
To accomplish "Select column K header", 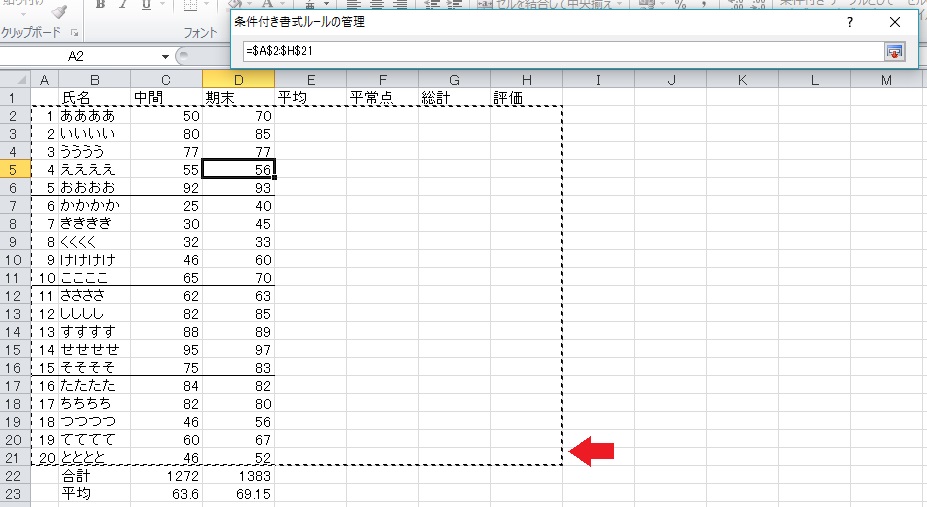I will coord(743,80).
